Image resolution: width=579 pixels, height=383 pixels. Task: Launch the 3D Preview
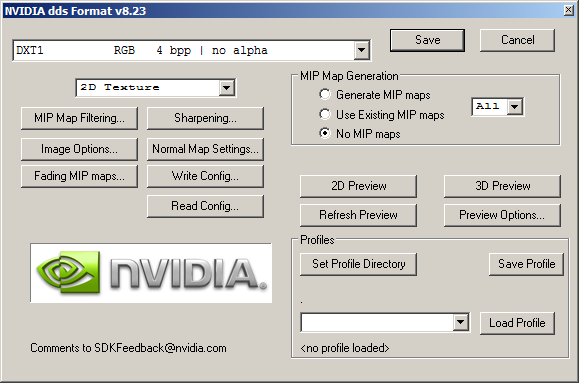(502, 186)
